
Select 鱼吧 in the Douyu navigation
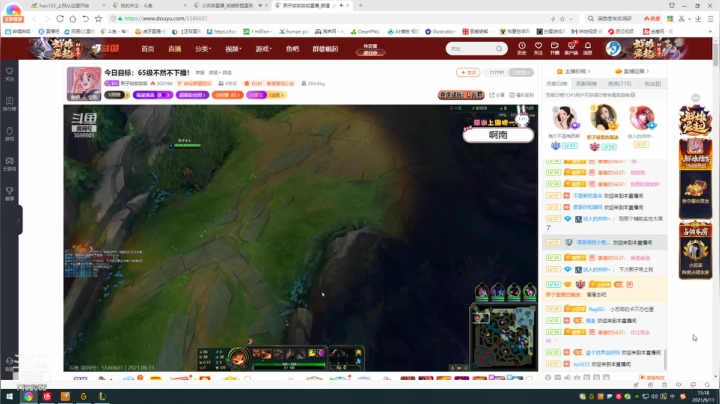click(x=292, y=49)
